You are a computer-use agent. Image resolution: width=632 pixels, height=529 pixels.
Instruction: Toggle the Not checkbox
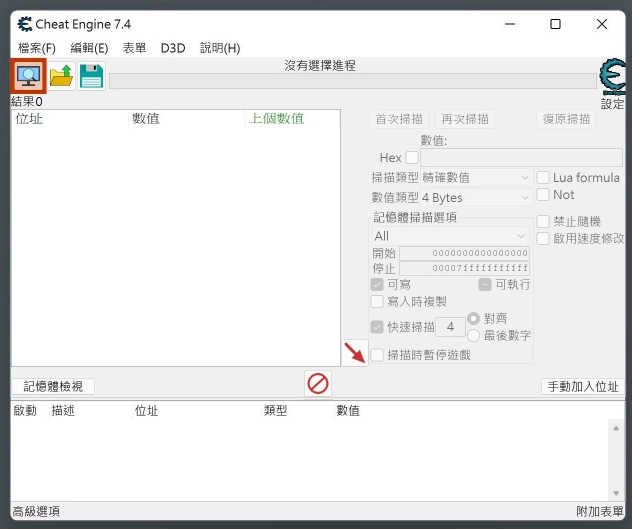543,195
